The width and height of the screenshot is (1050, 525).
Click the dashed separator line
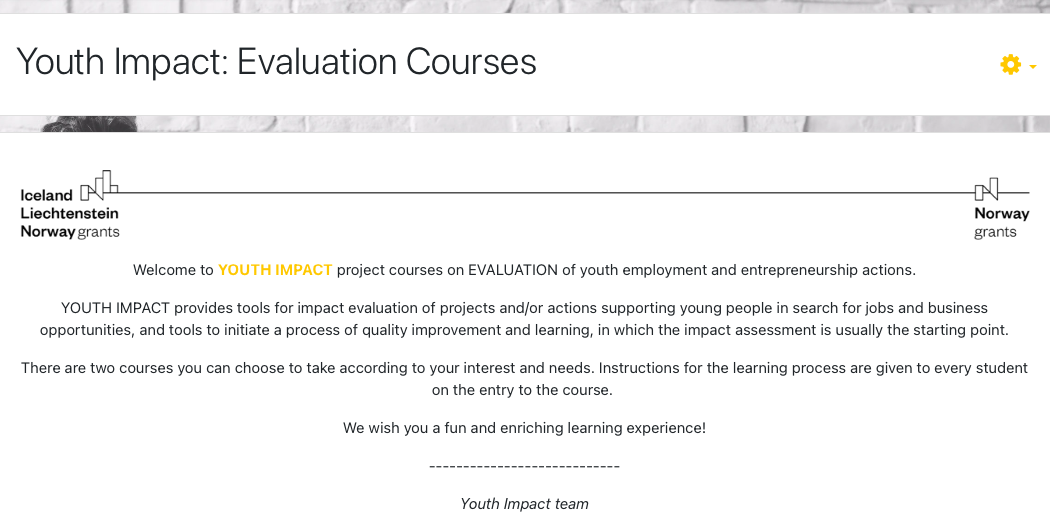click(x=524, y=467)
